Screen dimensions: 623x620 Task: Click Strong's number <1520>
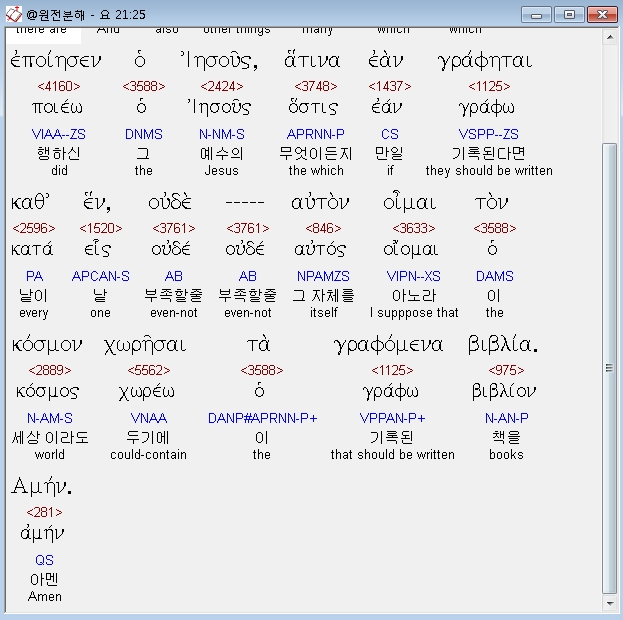point(101,228)
